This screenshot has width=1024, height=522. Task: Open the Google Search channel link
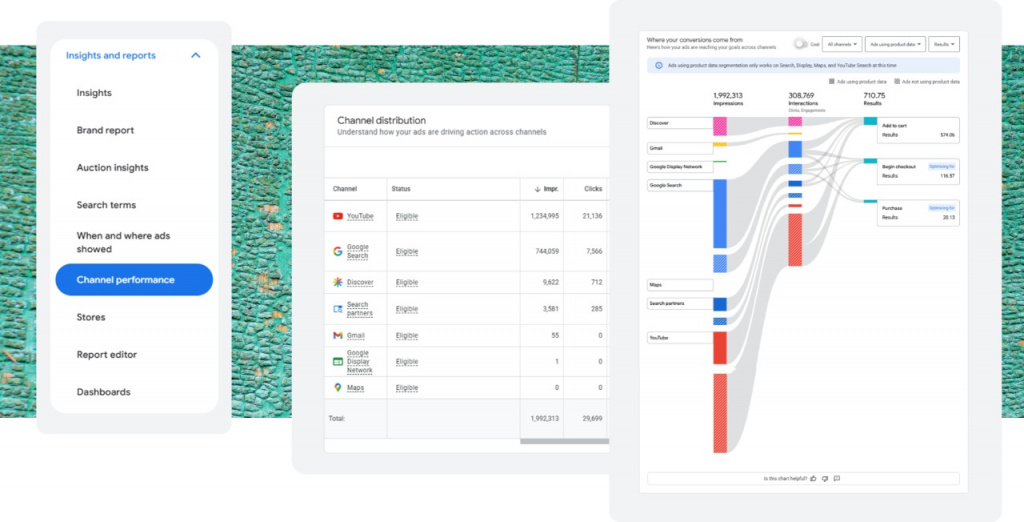pos(357,252)
